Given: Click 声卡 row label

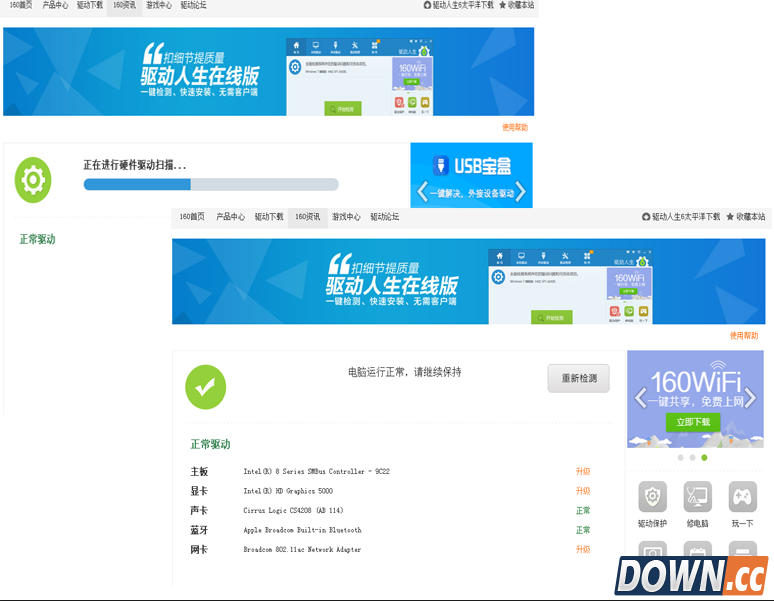Looking at the screenshot, I should click(199, 510).
